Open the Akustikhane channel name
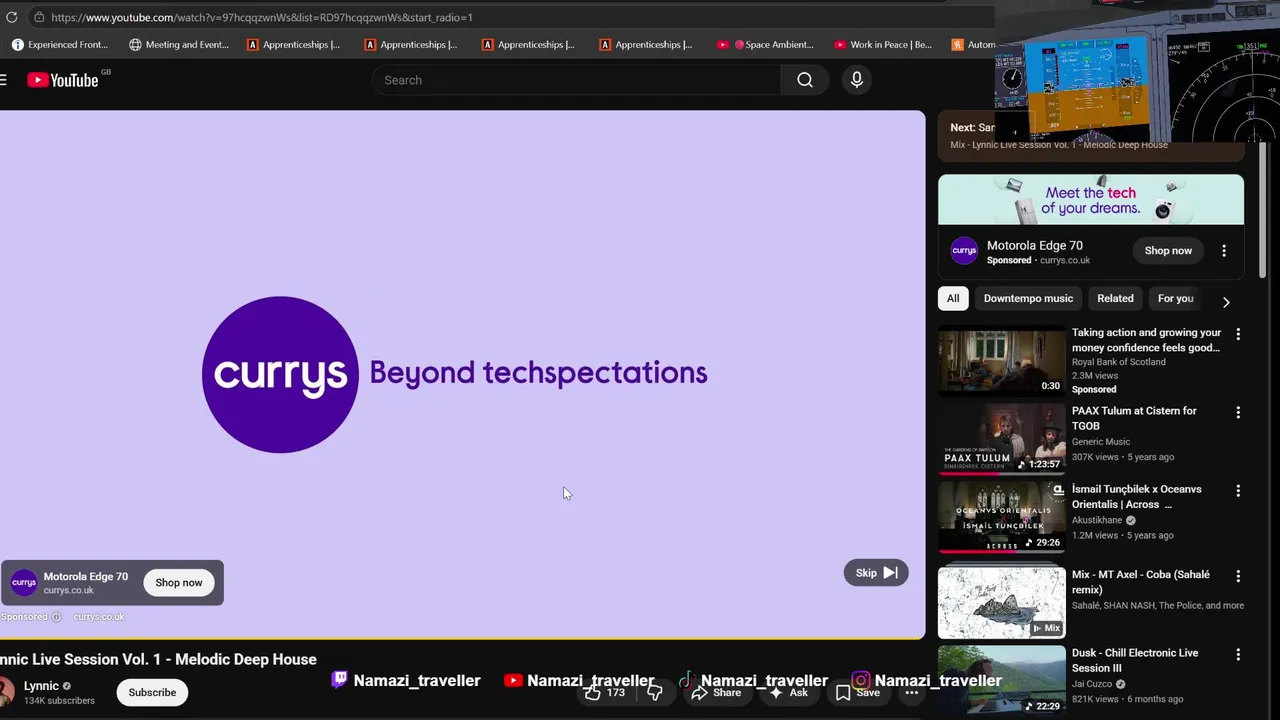The image size is (1280, 720). point(1097,520)
